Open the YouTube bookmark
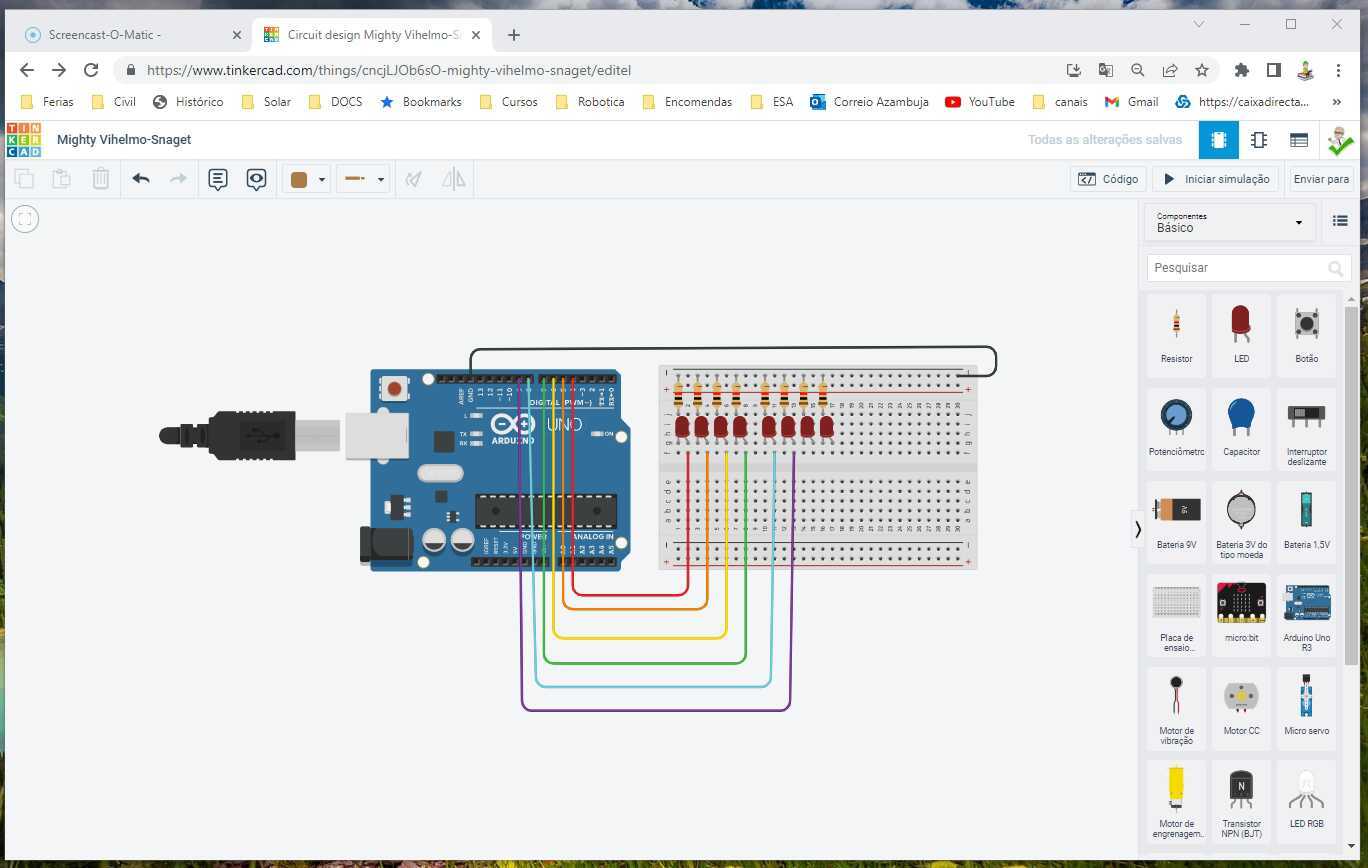Viewport: 1368px width, 868px height. (980, 102)
